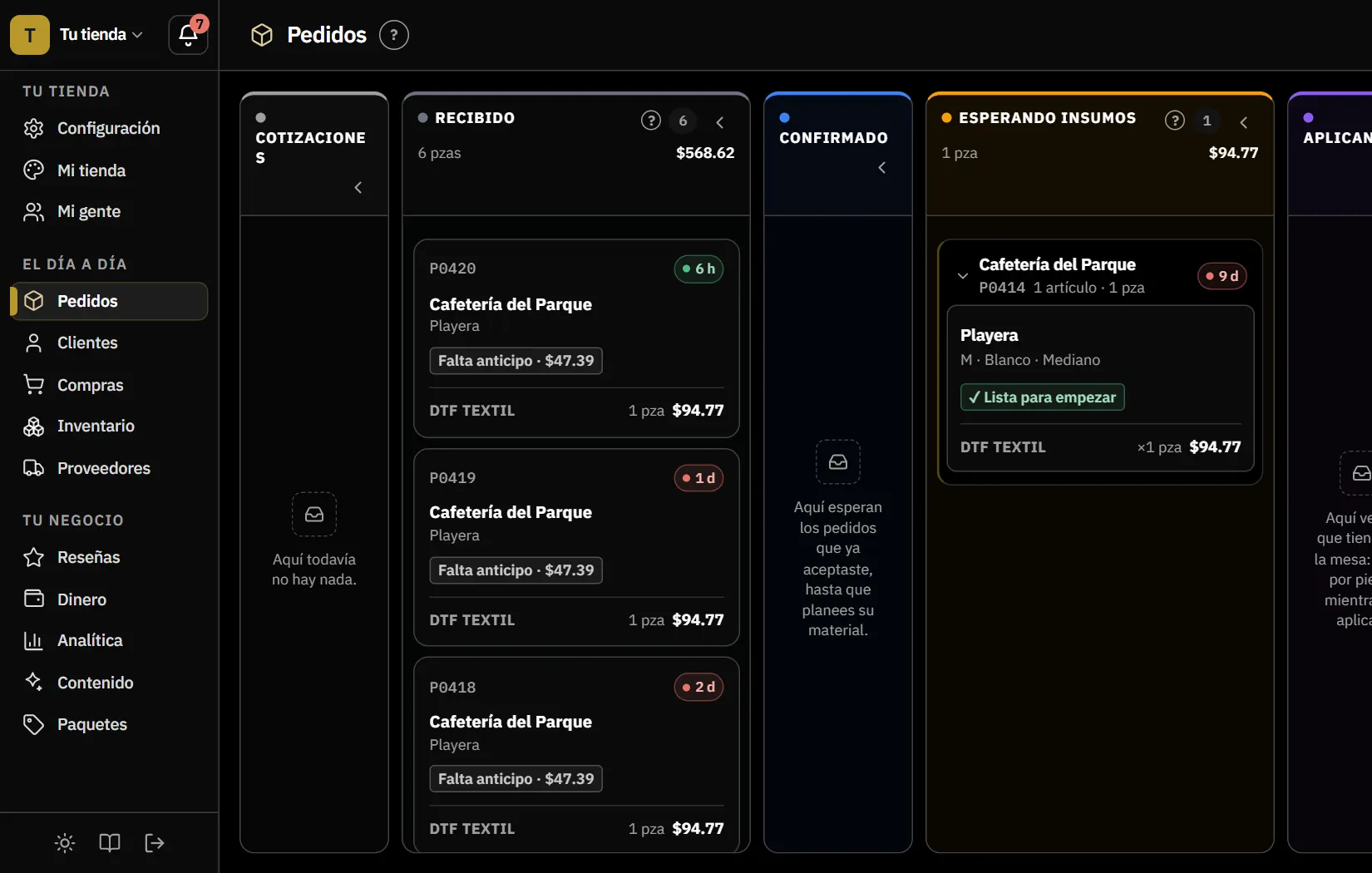Click the T store avatar
The width and height of the screenshot is (1372, 873).
(x=30, y=35)
